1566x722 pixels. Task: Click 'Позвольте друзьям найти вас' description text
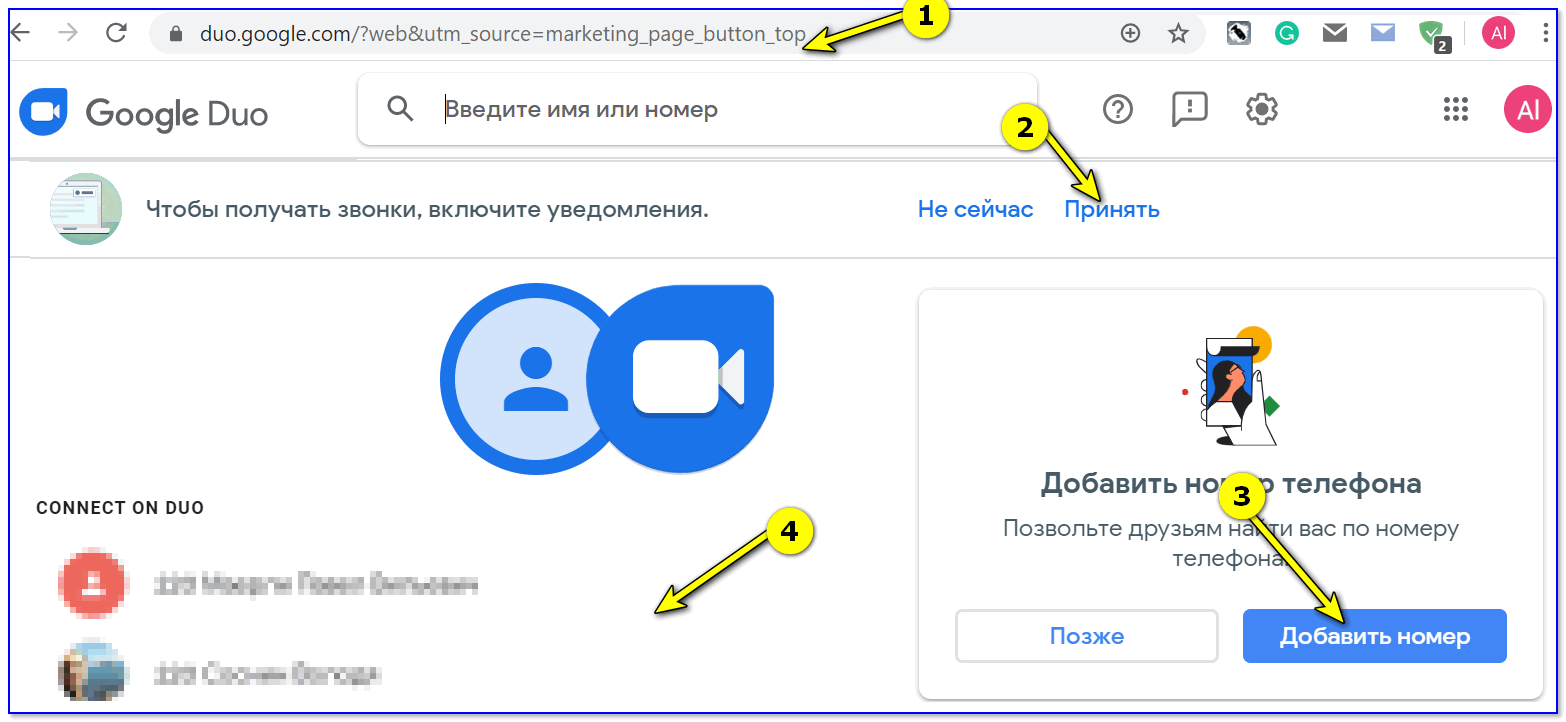click(x=1231, y=542)
